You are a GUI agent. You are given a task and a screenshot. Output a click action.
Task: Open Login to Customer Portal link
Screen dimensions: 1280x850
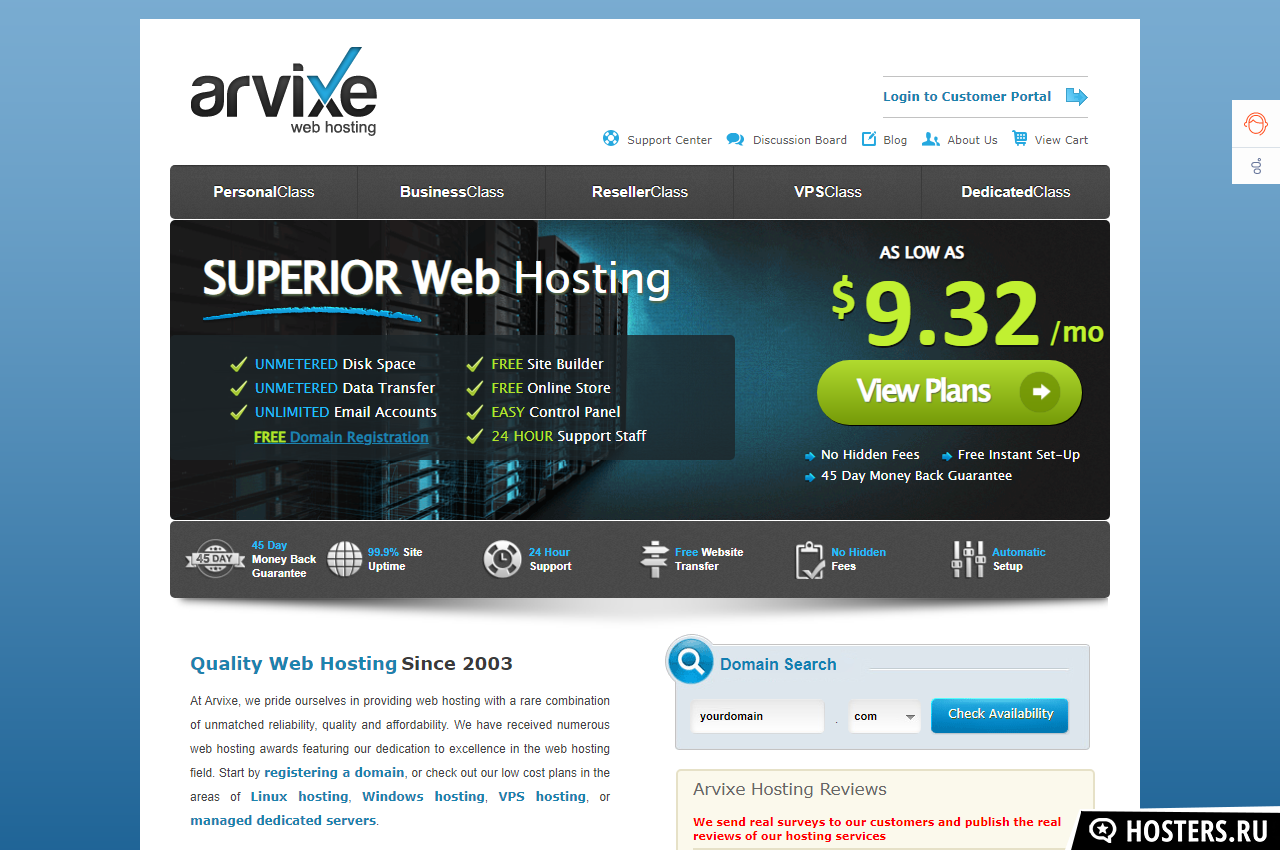967,97
